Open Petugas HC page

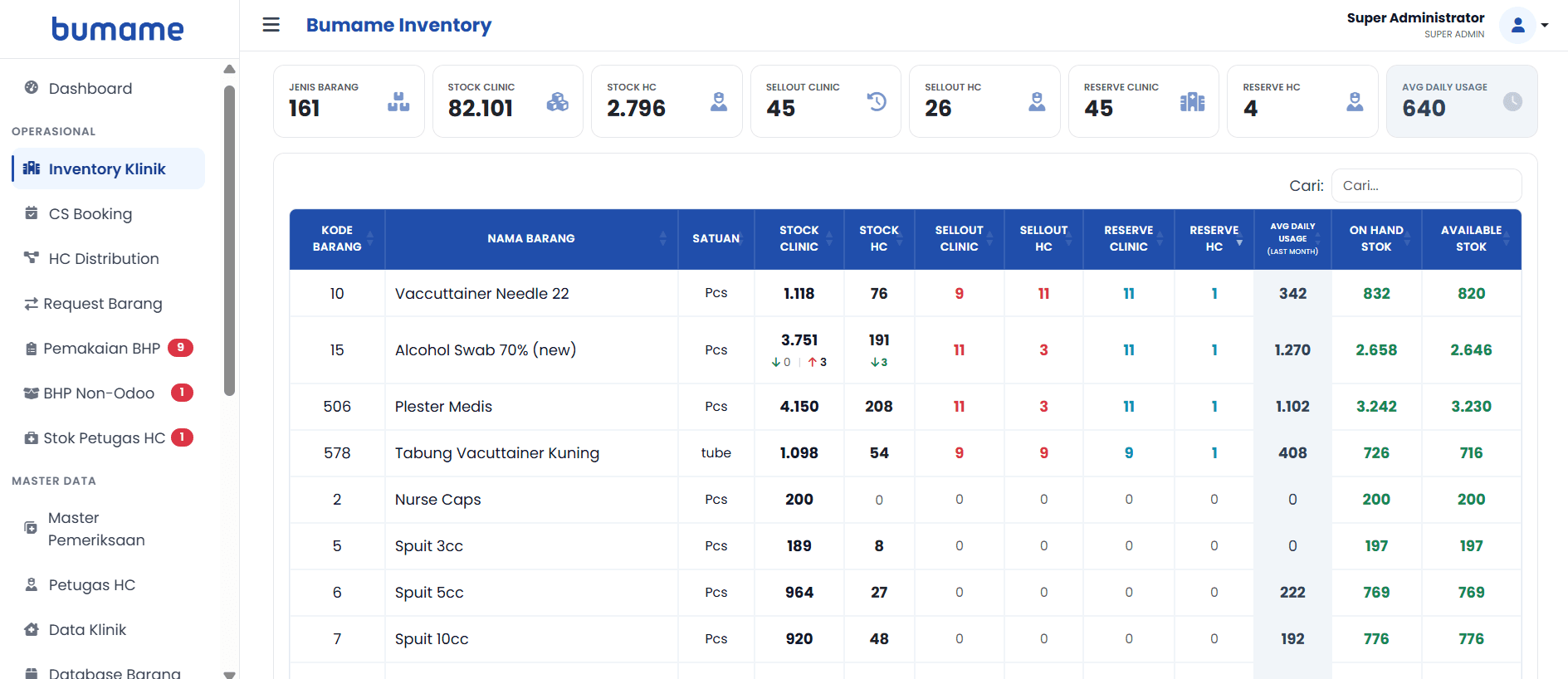tap(108, 585)
